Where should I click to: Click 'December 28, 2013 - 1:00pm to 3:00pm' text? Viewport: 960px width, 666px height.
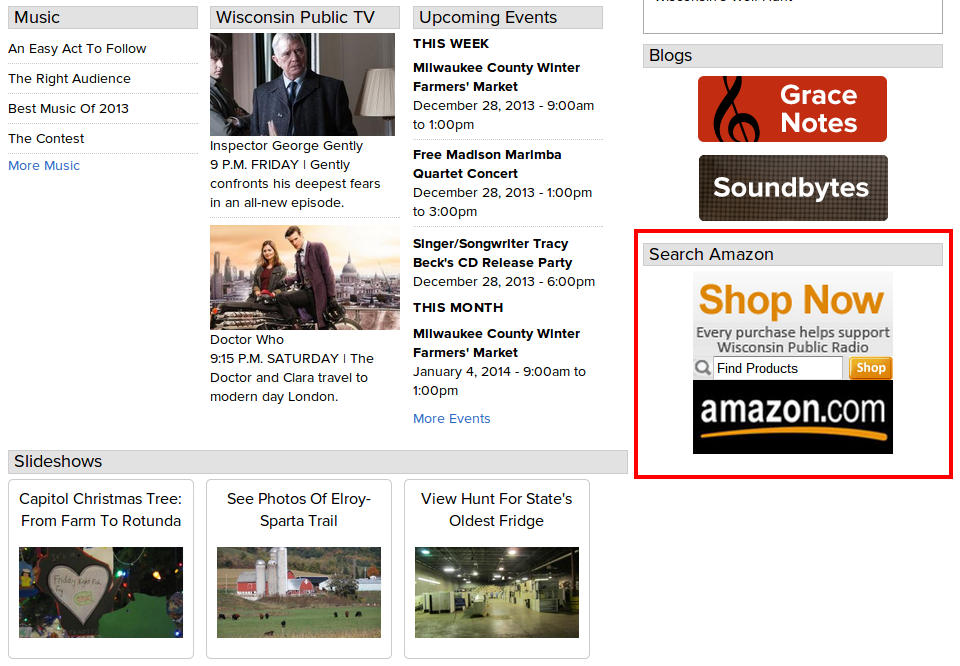pyautogui.click(x=503, y=202)
